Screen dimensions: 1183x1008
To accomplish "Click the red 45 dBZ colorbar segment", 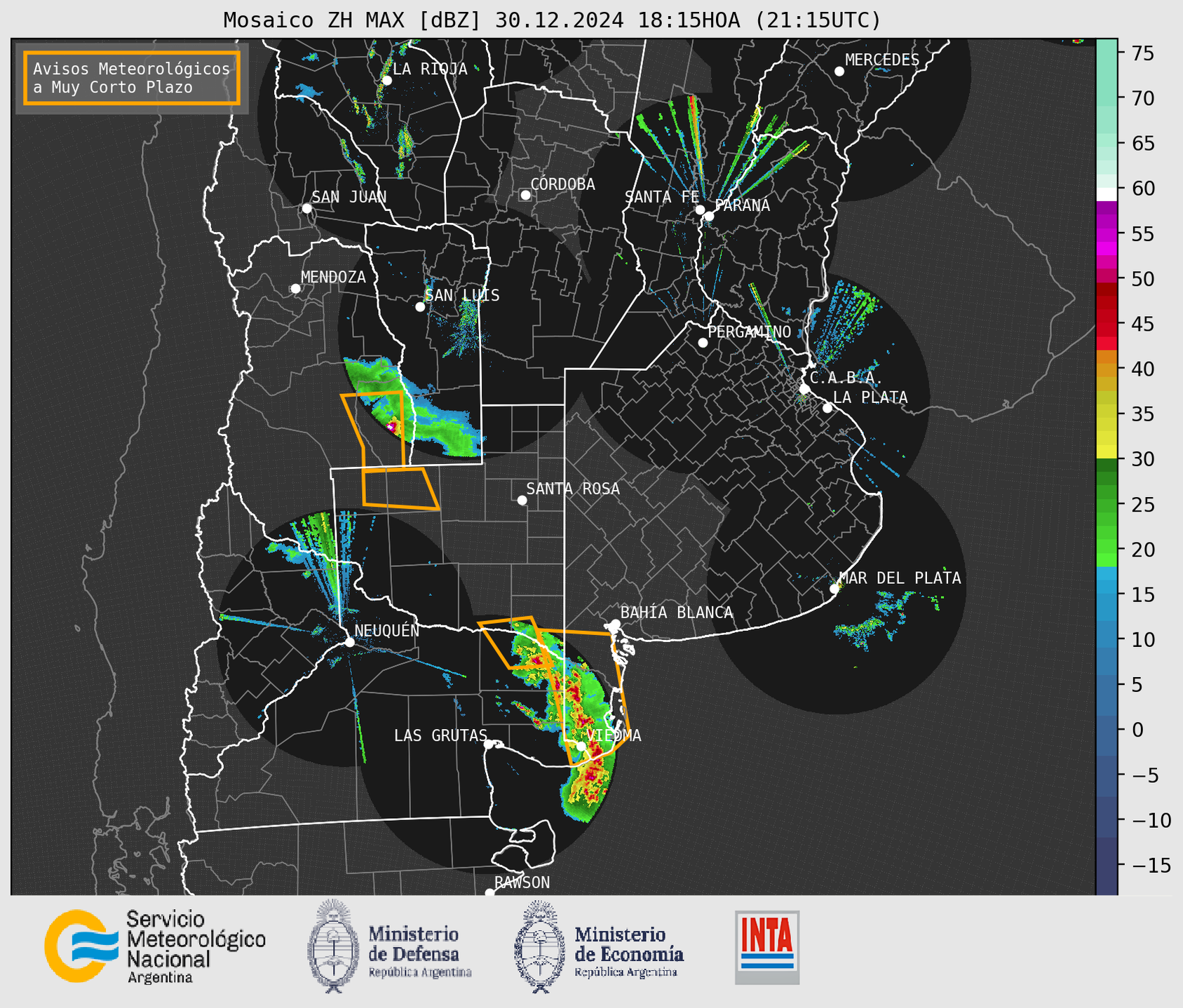I will pos(1106,325).
